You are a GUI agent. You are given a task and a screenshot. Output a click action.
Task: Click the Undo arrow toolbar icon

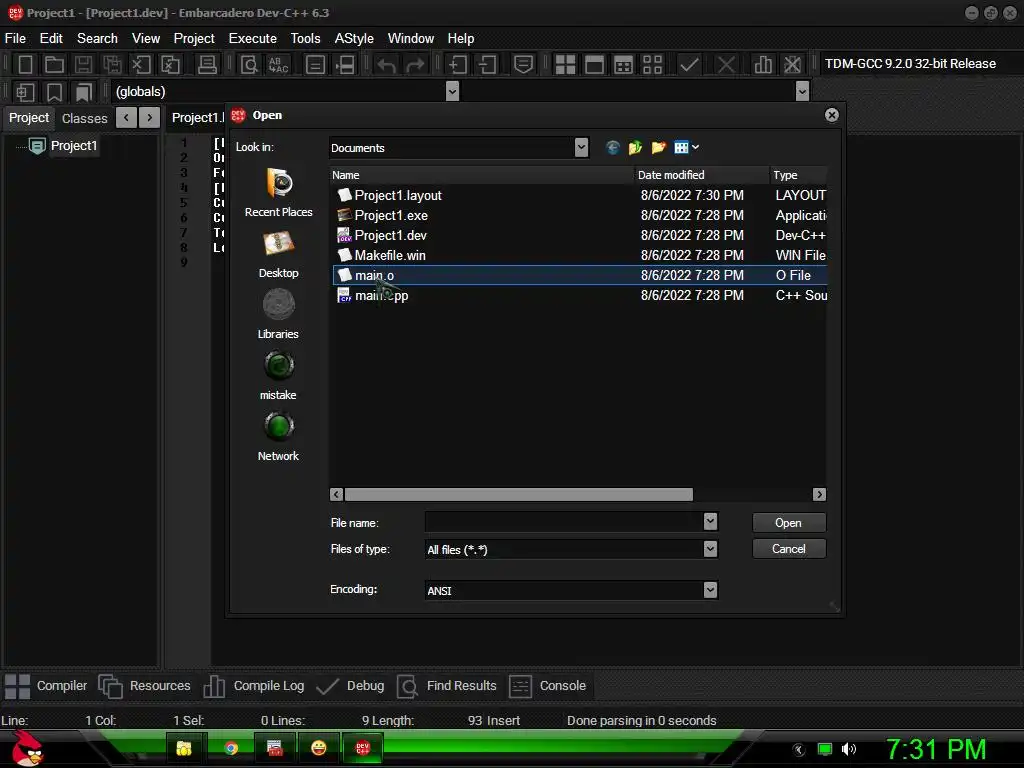coord(387,64)
